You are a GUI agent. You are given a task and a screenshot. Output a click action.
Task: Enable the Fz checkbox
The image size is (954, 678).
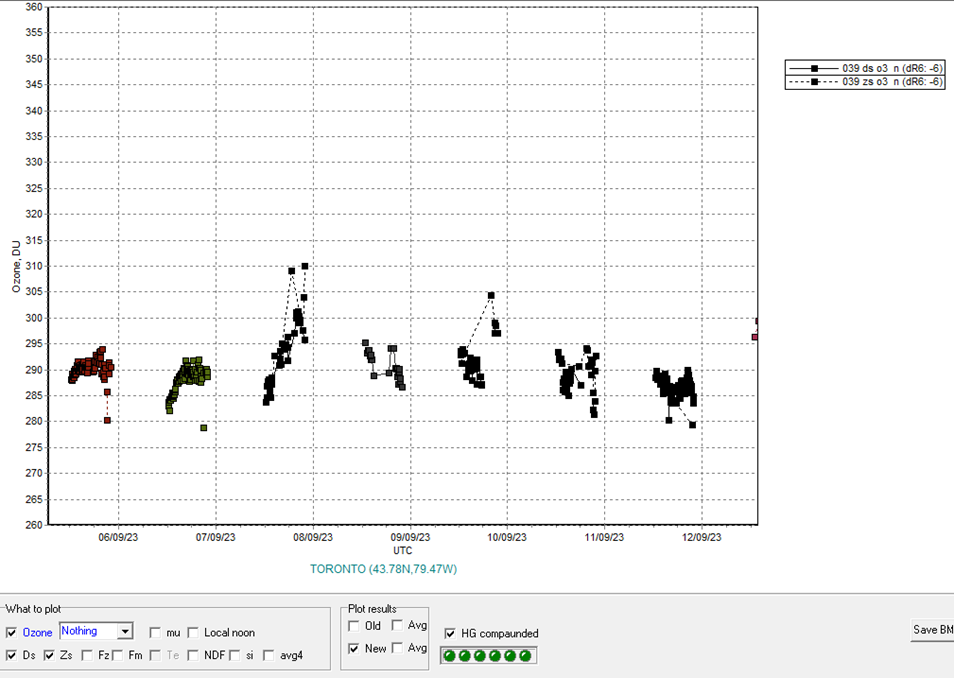pos(88,655)
